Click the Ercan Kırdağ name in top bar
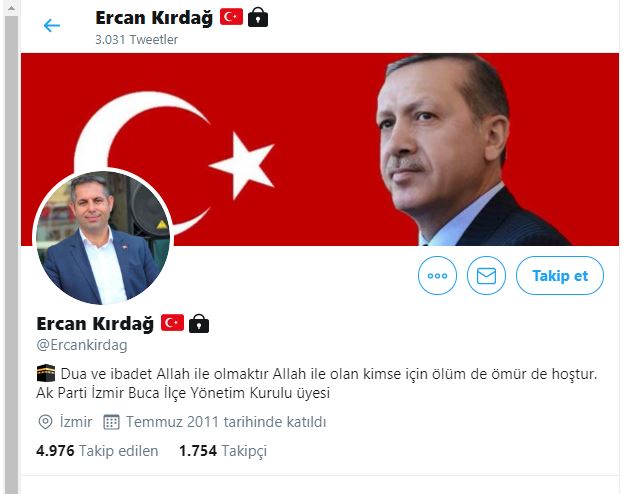 154,18
